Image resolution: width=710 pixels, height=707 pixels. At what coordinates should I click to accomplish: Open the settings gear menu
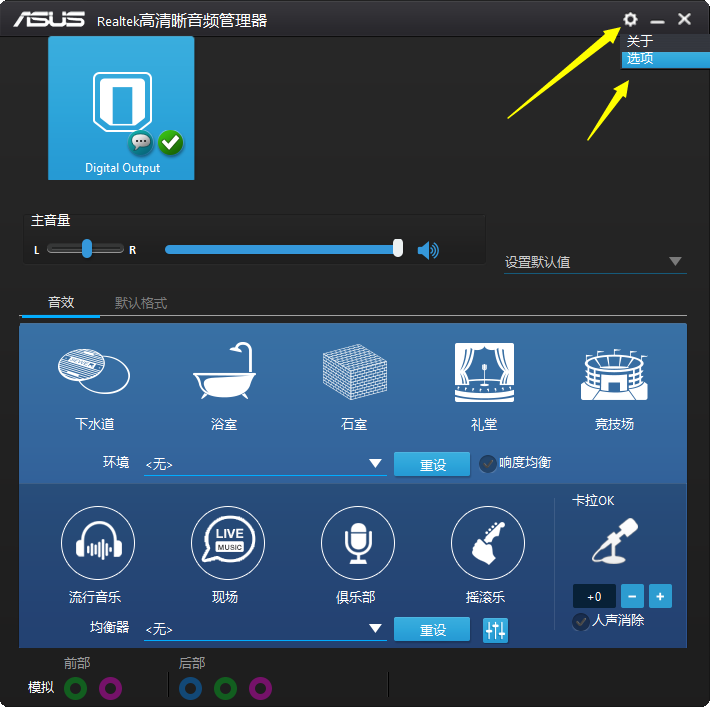click(x=630, y=19)
